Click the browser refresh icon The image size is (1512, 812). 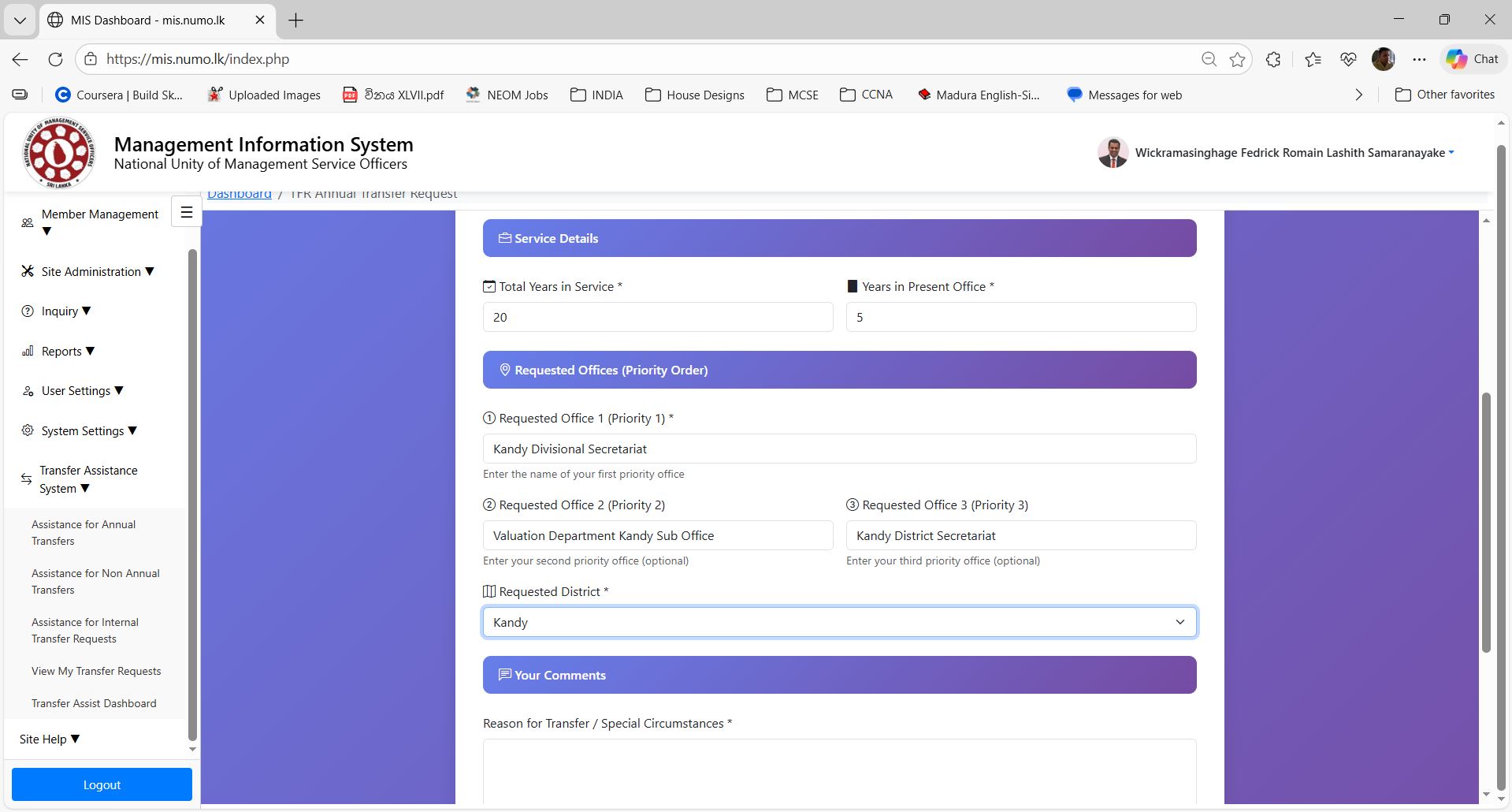pos(55,59)
